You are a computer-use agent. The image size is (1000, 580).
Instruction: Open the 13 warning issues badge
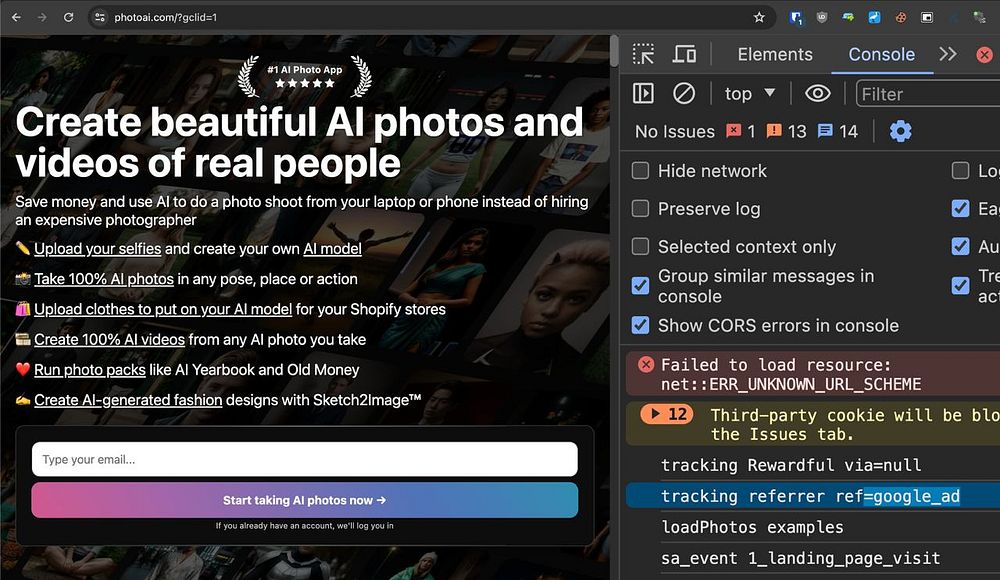(x=786, y=131)
